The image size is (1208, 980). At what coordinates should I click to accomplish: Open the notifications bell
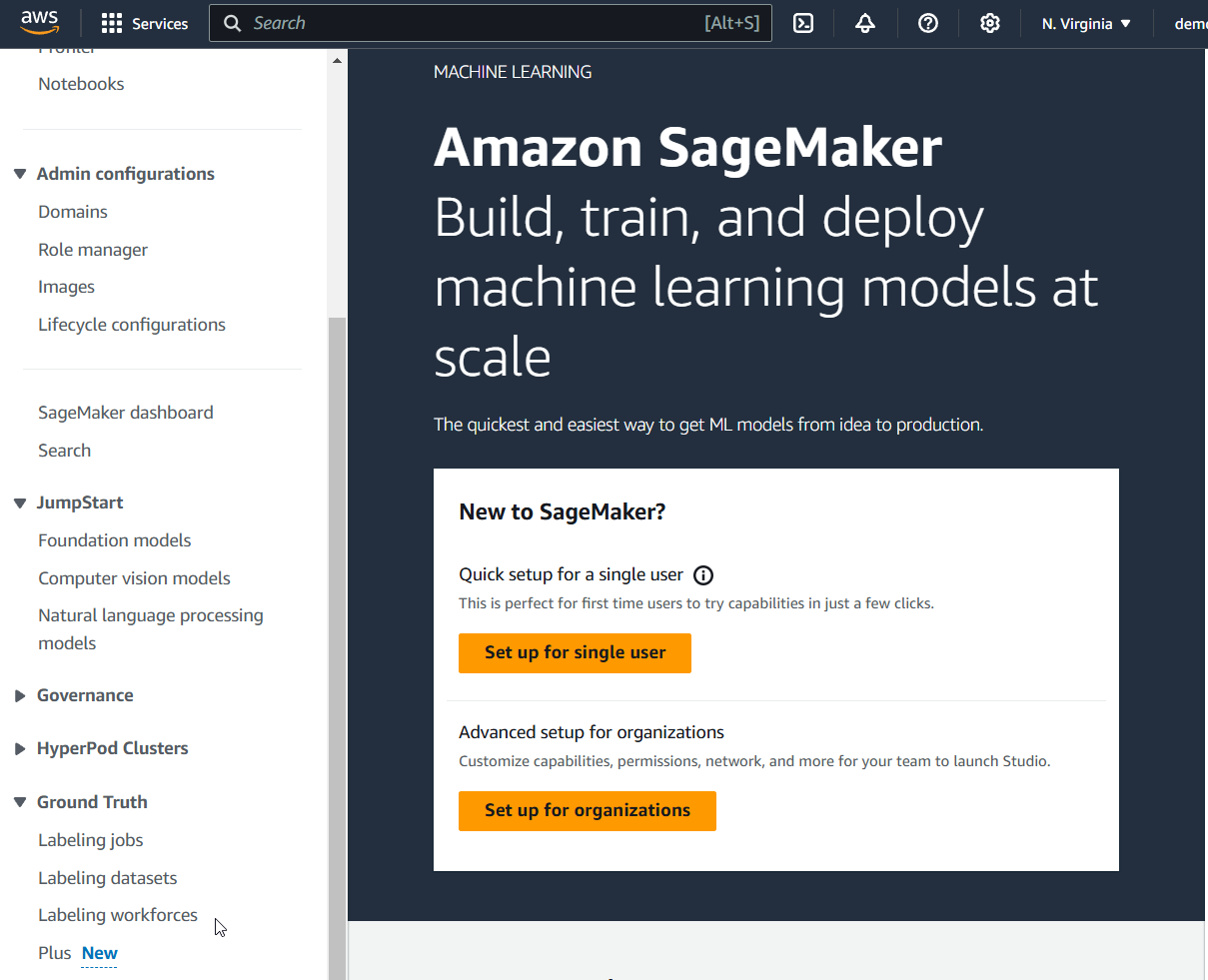point(865,23)
